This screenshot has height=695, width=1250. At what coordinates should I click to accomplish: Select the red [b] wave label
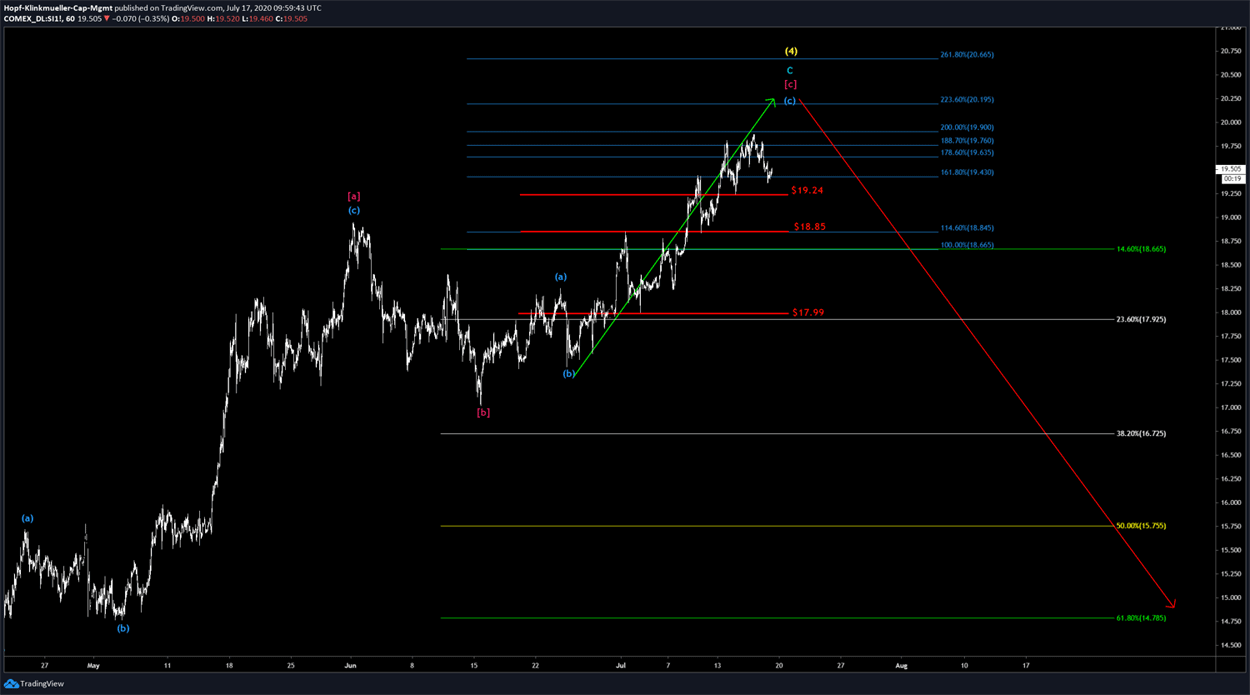pos(483,412)
